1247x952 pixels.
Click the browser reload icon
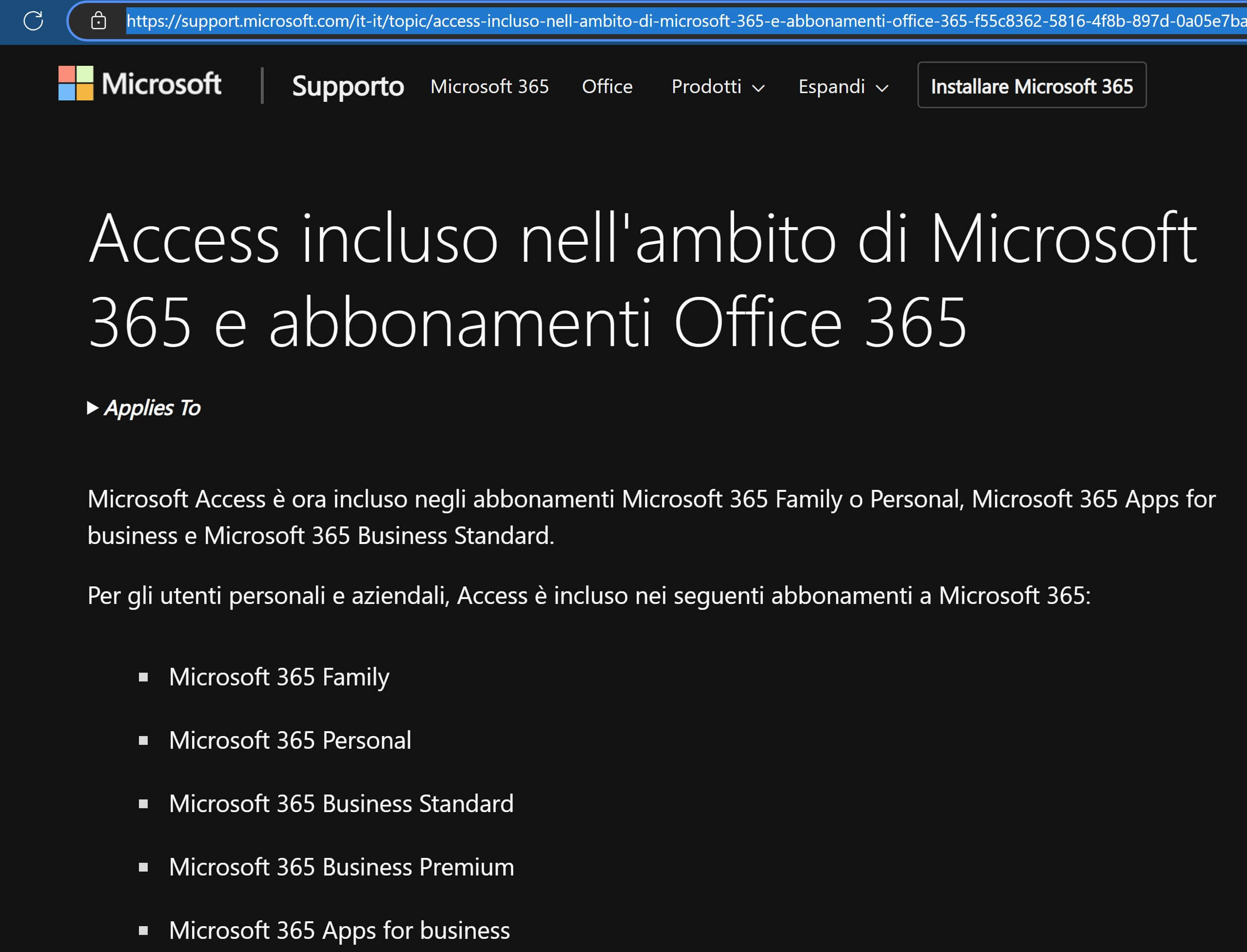[33, 21]
